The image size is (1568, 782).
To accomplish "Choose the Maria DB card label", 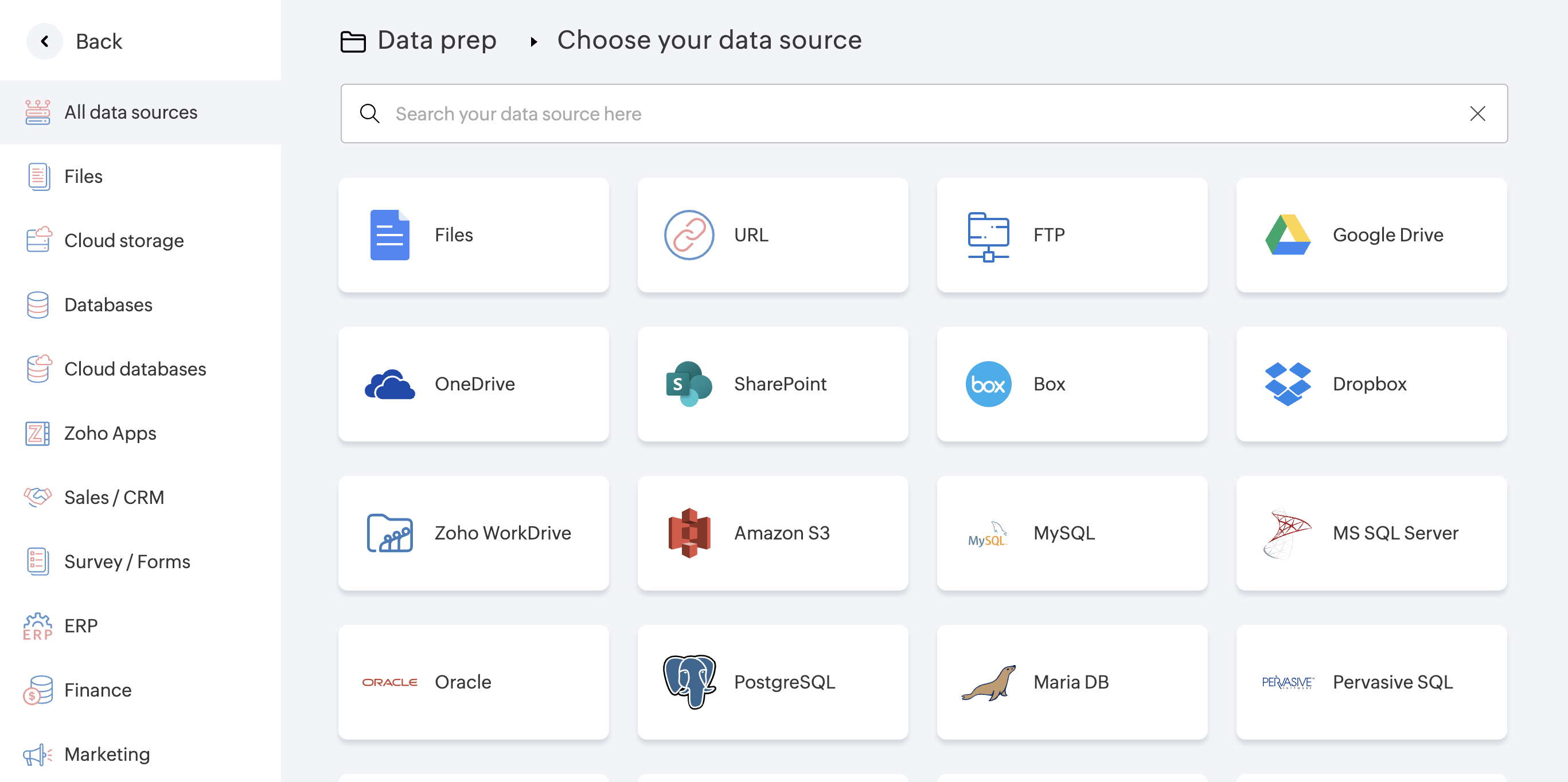I will coord(1071,682).
